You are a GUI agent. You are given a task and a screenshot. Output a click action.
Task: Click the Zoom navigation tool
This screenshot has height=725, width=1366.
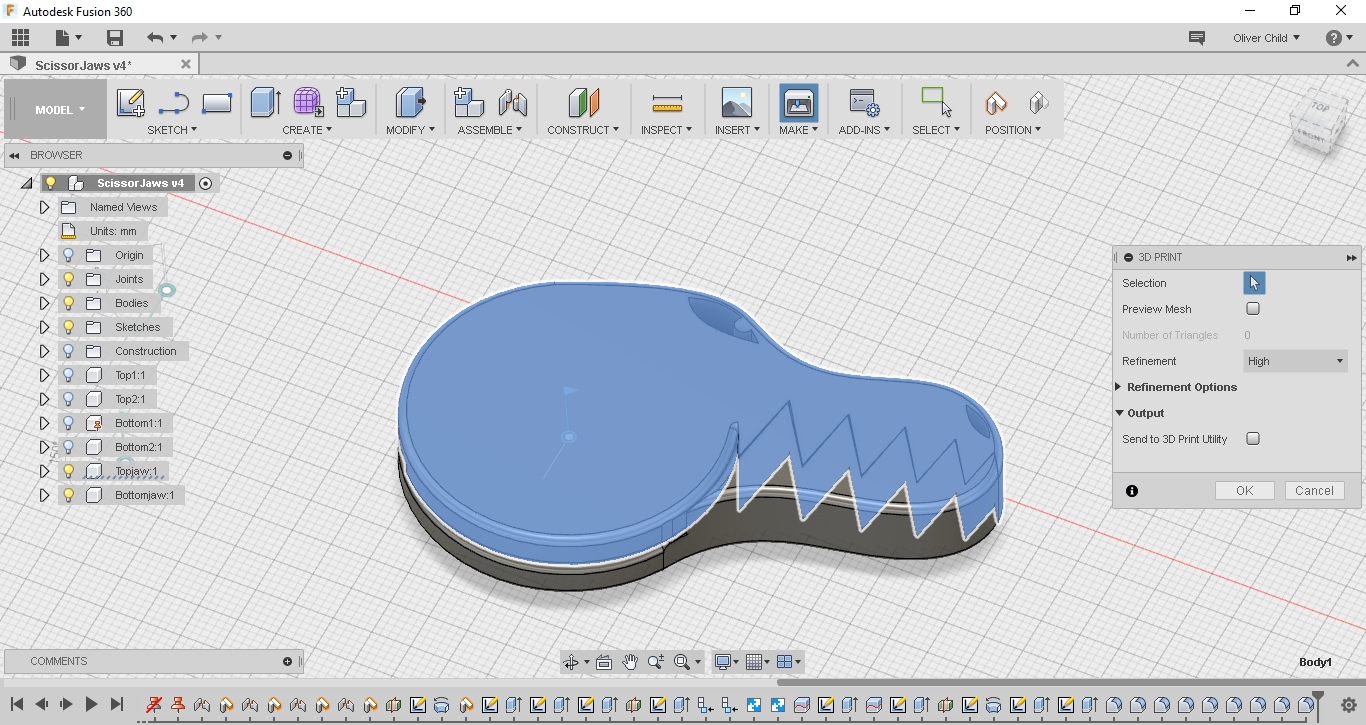point(656,662)
